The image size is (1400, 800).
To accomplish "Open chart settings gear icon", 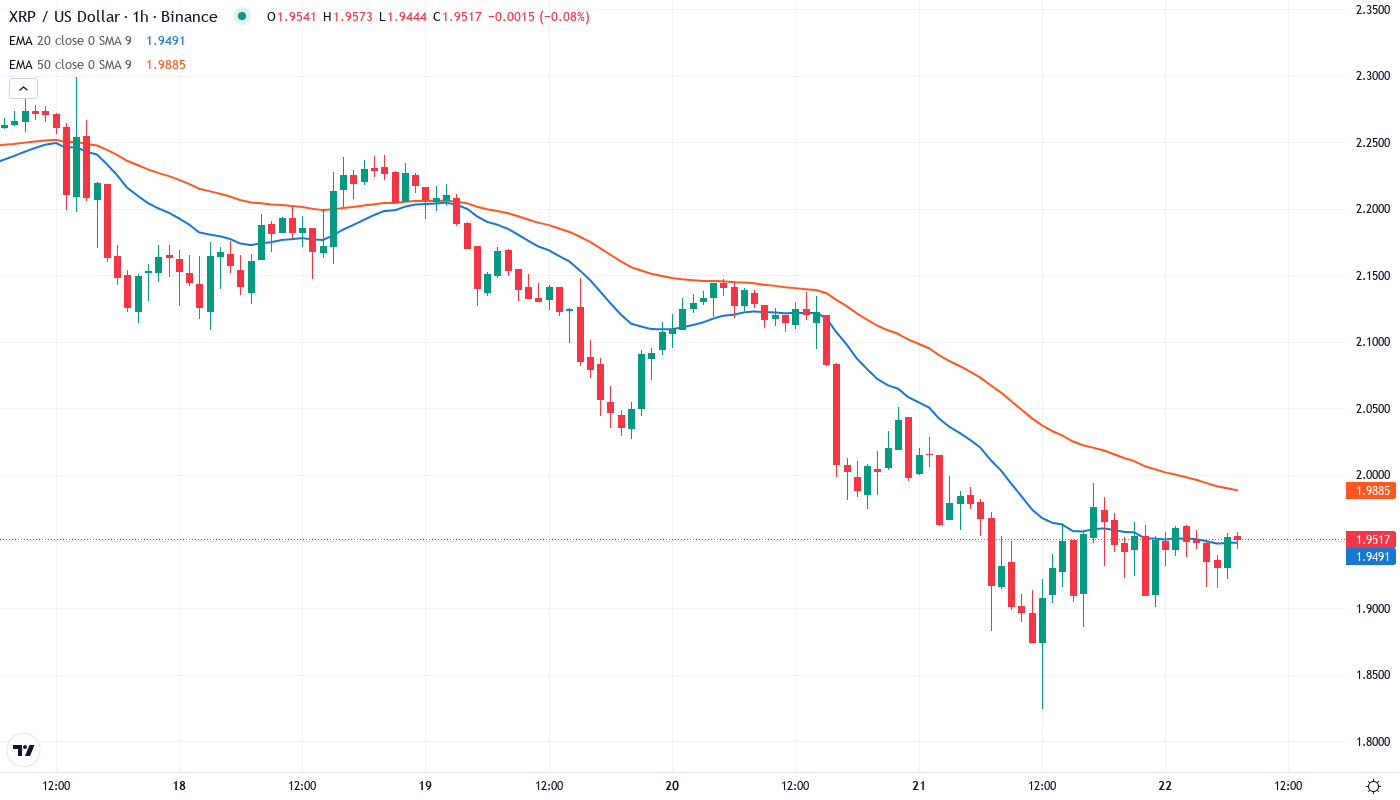I will coord(1374,786).
